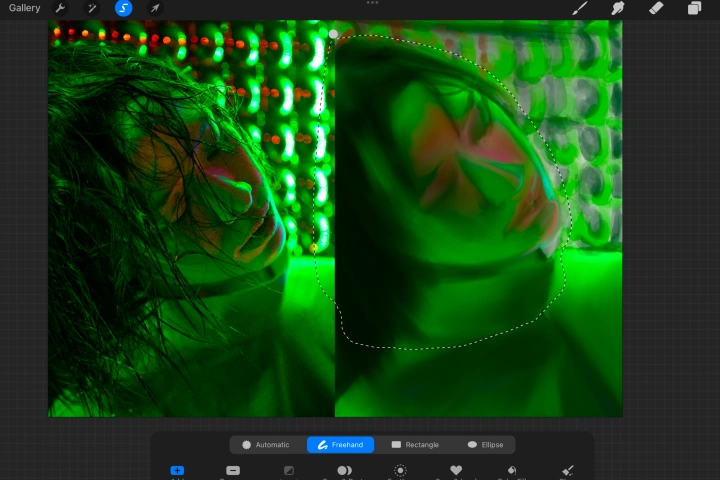This screenshot has width=720, height=480.
Task: Select the Eraser tool
Action: (656, 8)
